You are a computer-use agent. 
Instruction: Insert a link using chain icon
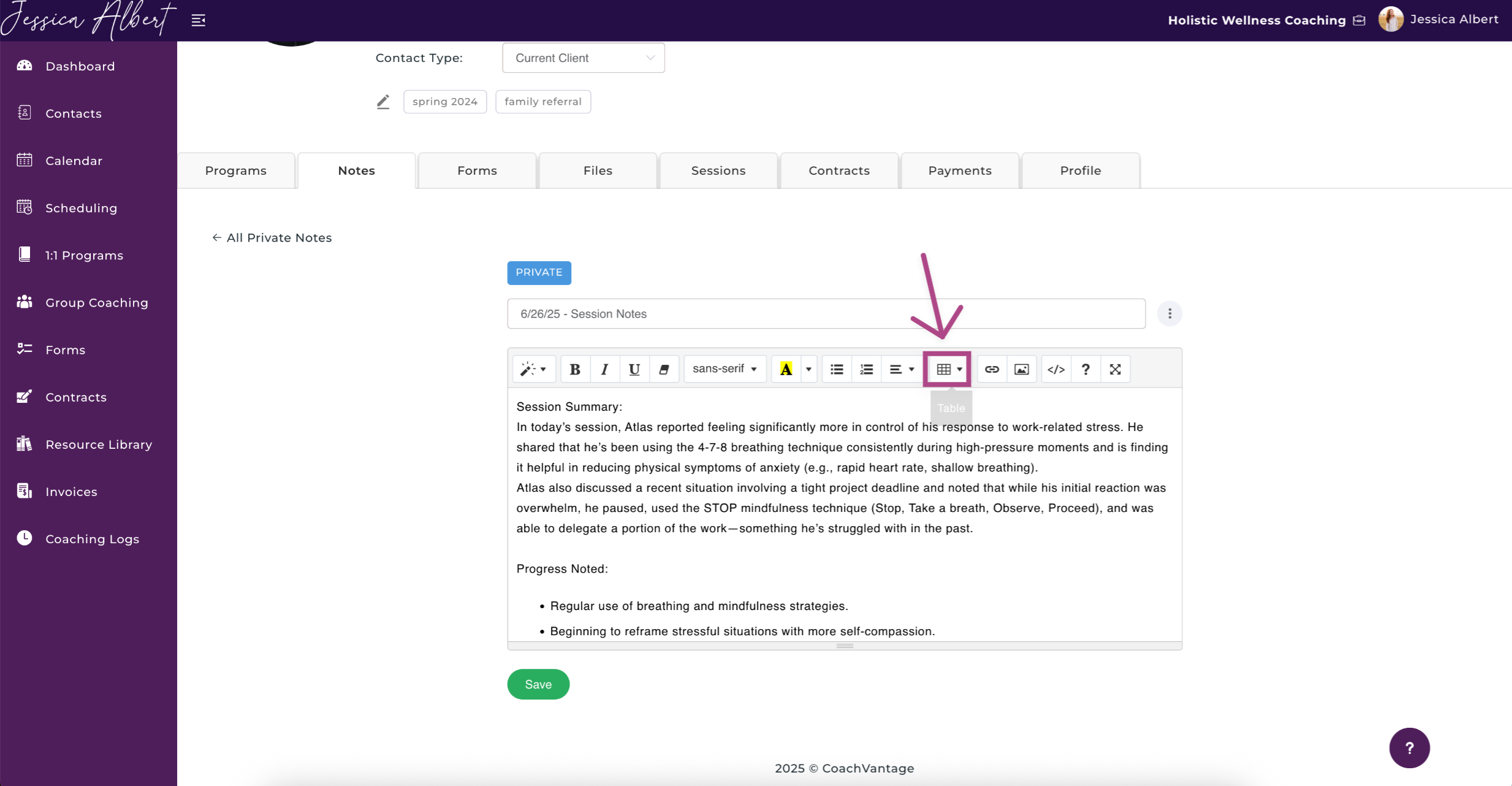pyautogui.click(x=992, y=369)
